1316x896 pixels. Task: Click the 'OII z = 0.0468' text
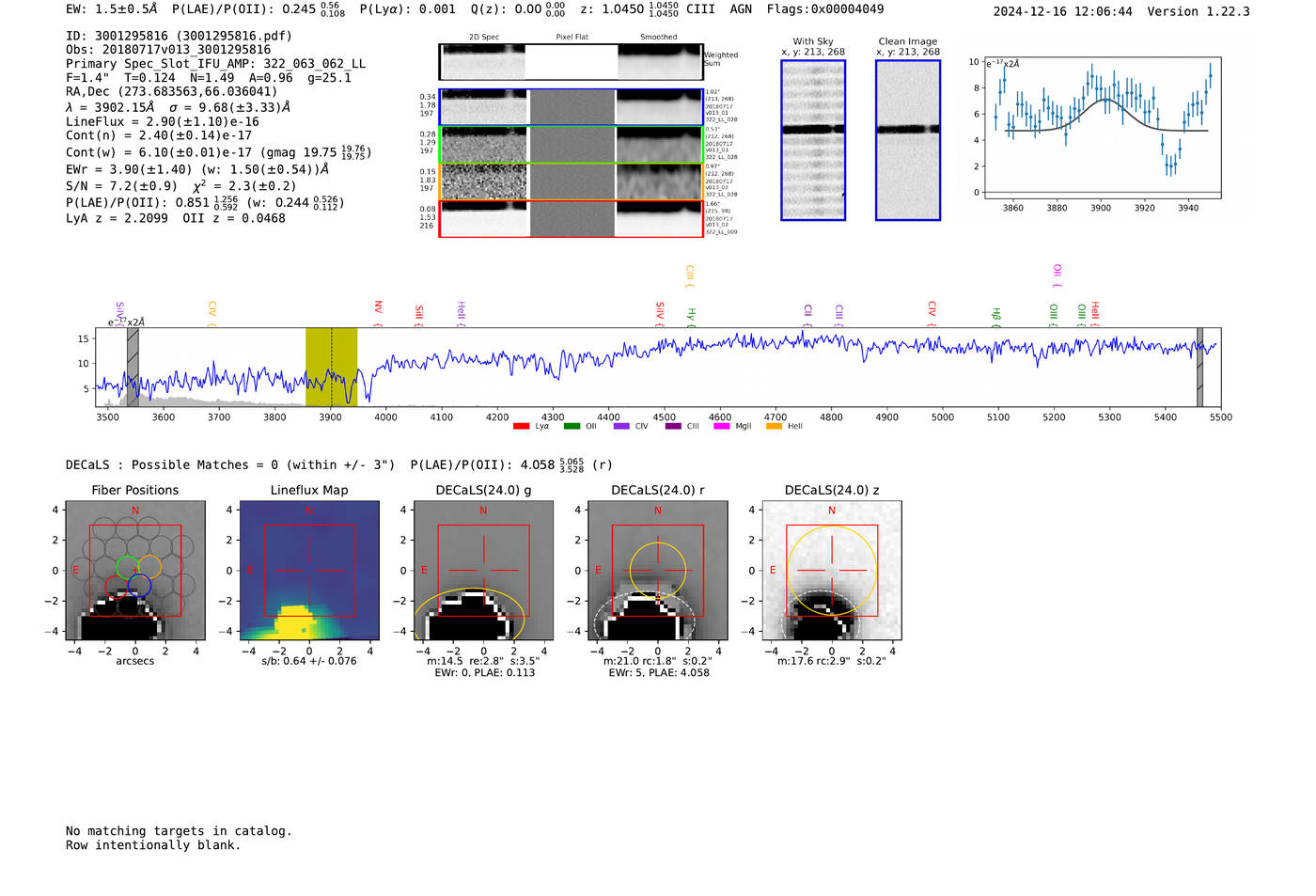click(234, 218)
